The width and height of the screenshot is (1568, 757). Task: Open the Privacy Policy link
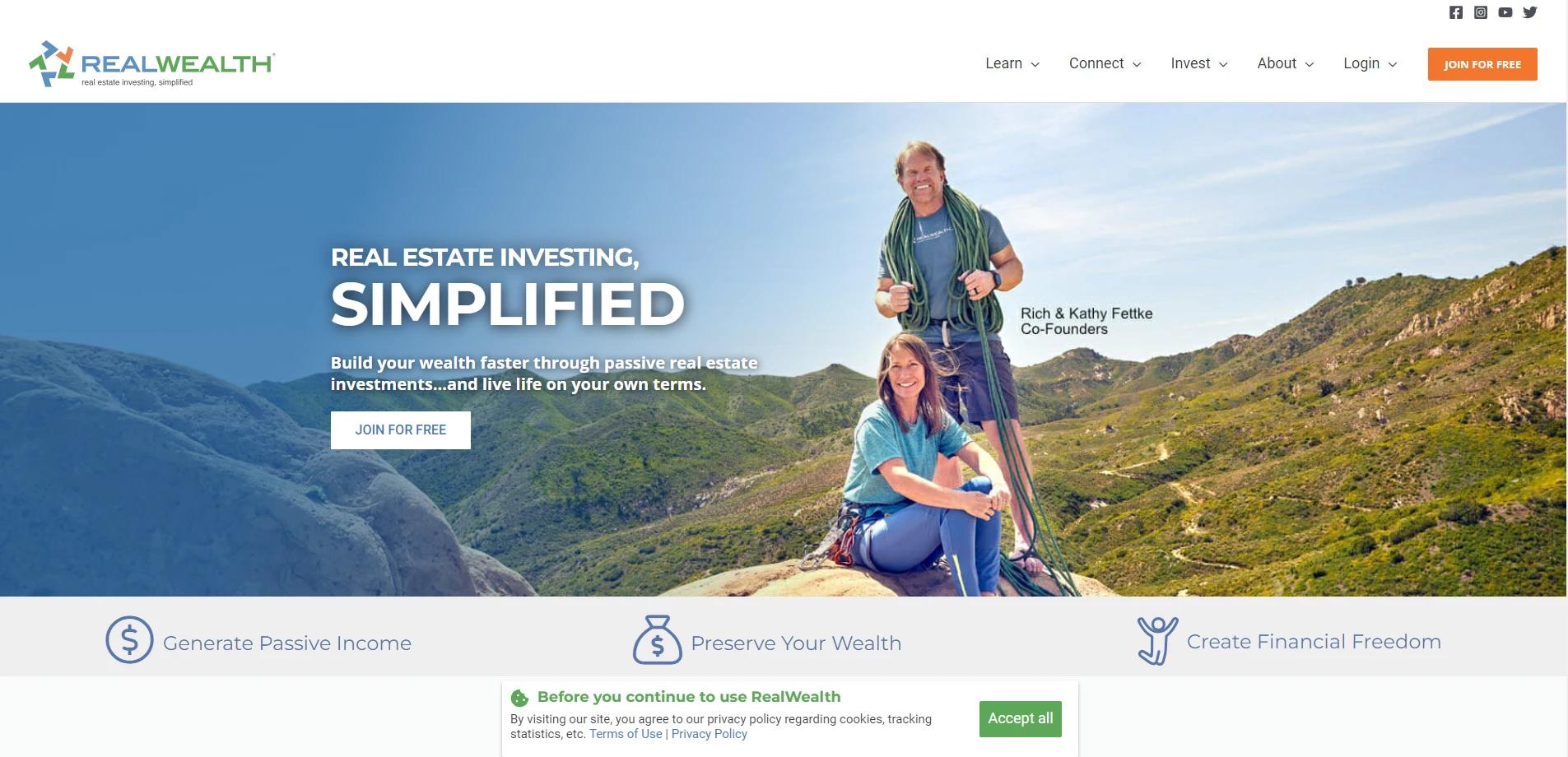(709, 734)
